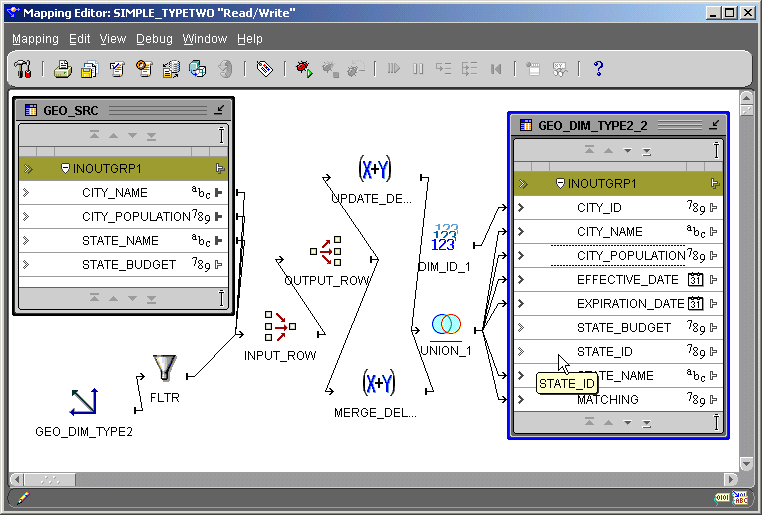Image resolution: width=762 pixels, height=515 pixels.
Task: Select the FLTR filter funnel icon
Action: click(x=165, y=368)
